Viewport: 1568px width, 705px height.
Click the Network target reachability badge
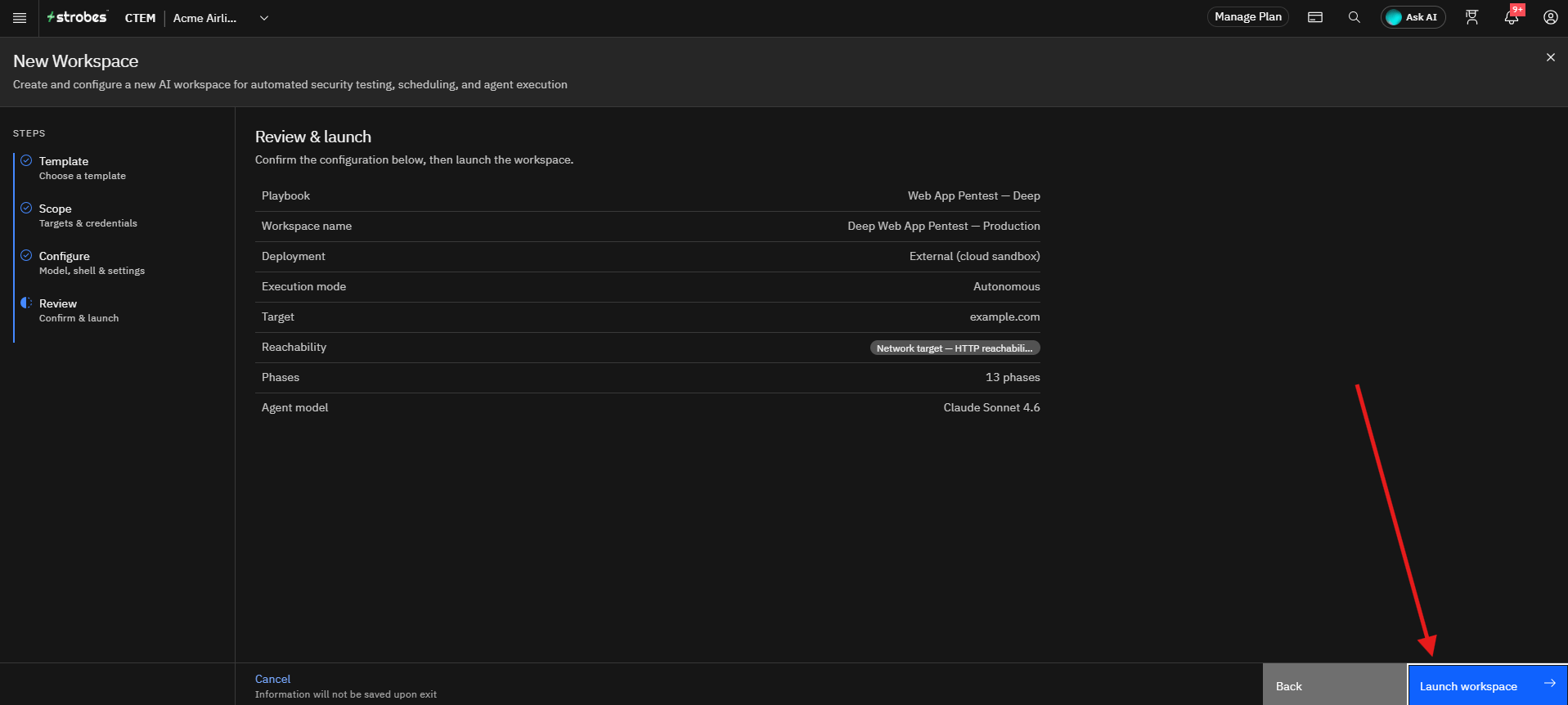955,348
